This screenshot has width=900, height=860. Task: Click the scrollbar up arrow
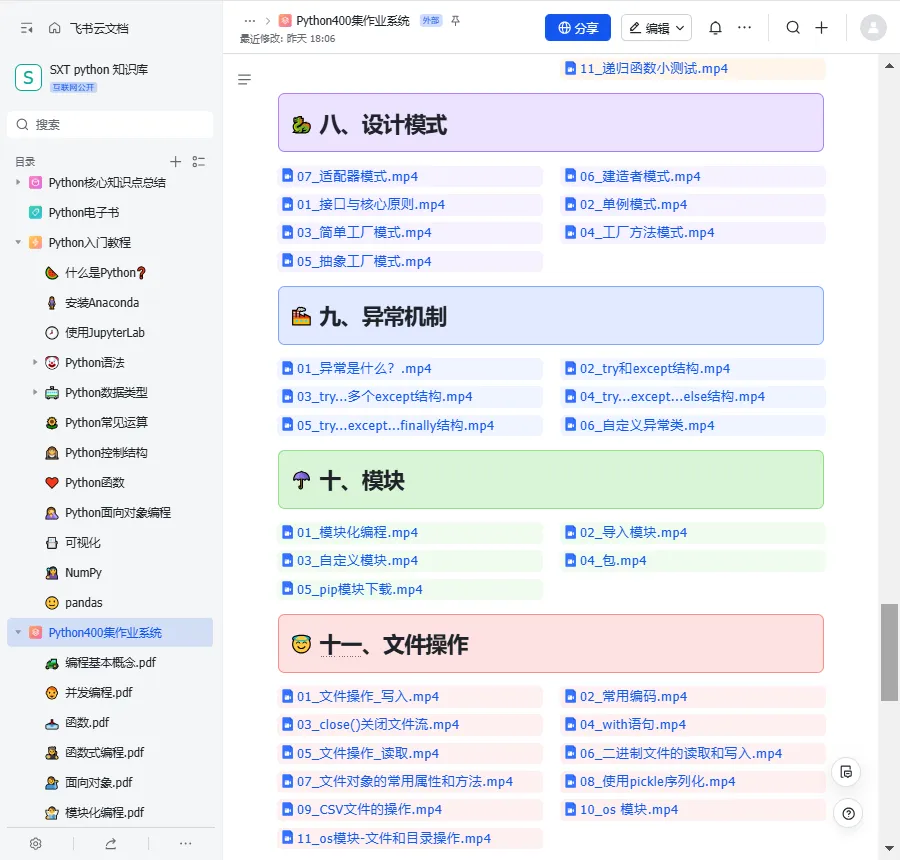click(x=889, y=66)
